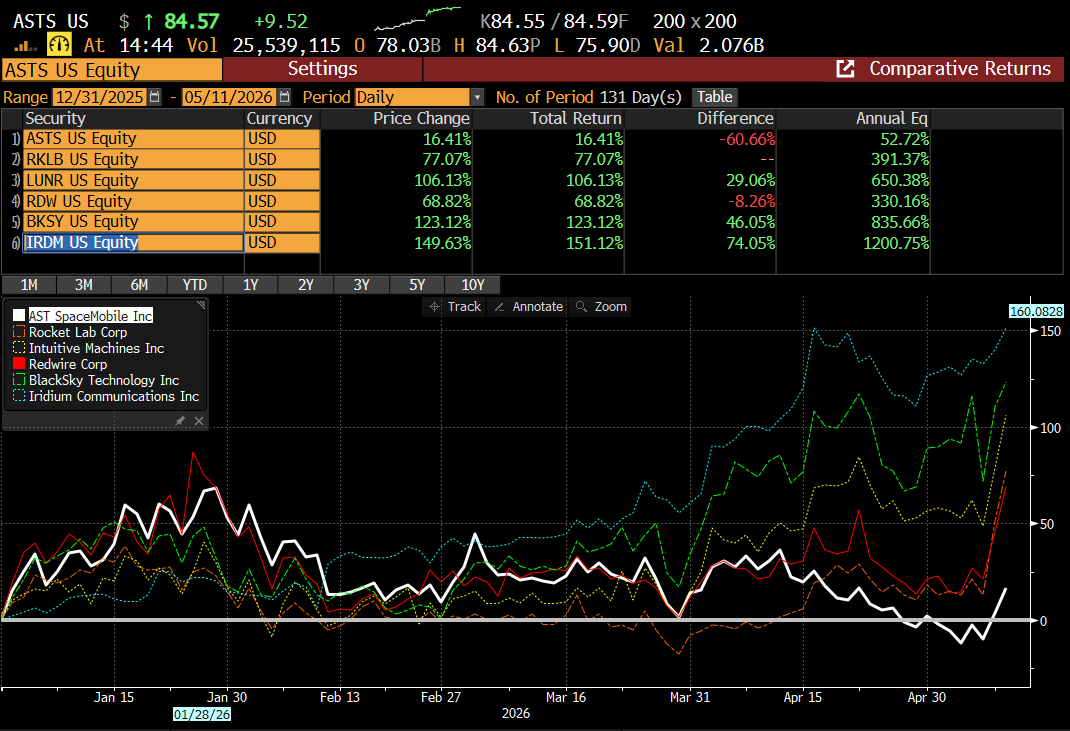Viewport: 1070px width, 731px height.
Task: Click the Period field showing Daily
Action: click(x=412, y=98)
